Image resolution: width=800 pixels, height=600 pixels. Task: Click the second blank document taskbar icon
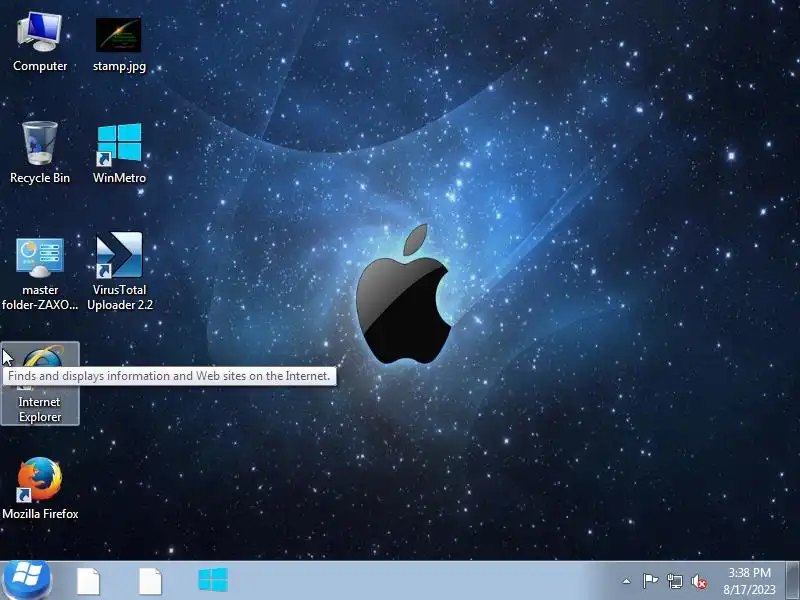151,581
